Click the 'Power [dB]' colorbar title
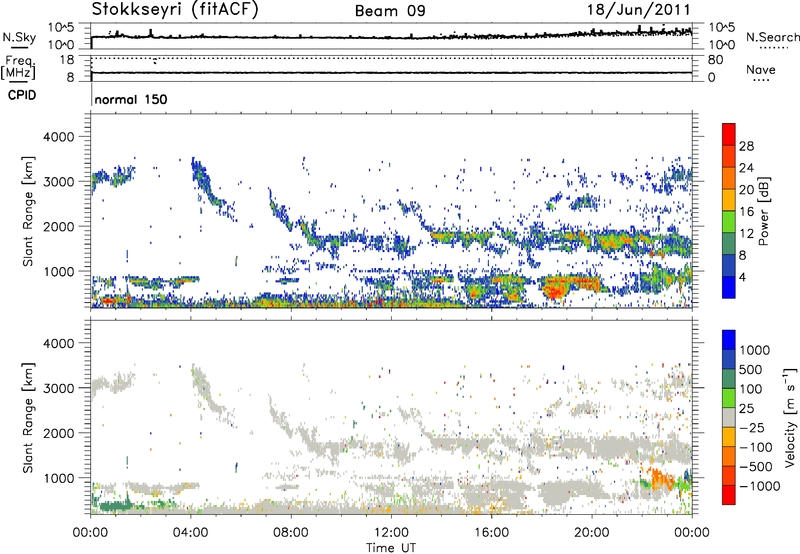800x554 pixels. 763,211
